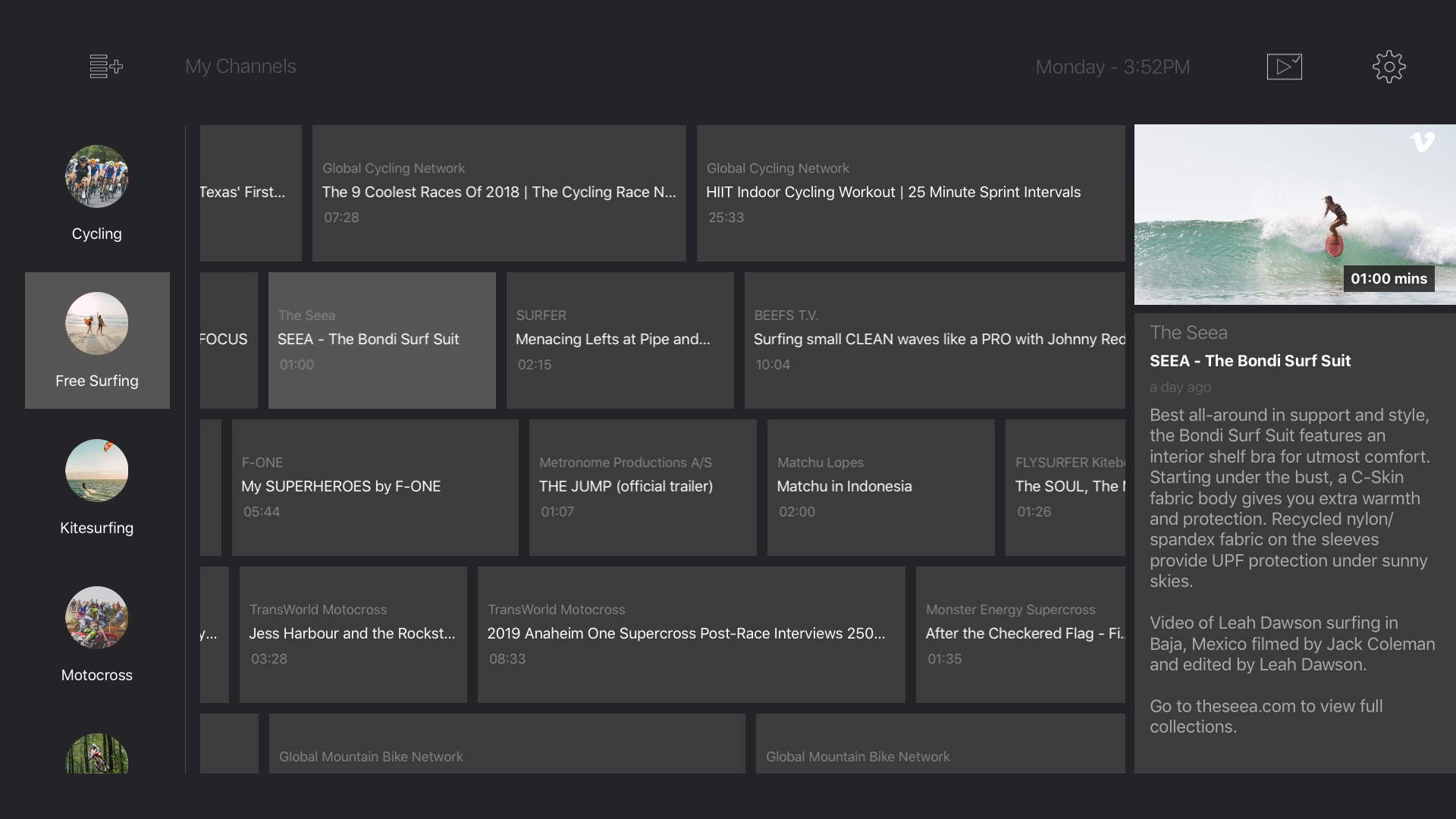Click the Vimeo logo on preview

point(1422,142)
